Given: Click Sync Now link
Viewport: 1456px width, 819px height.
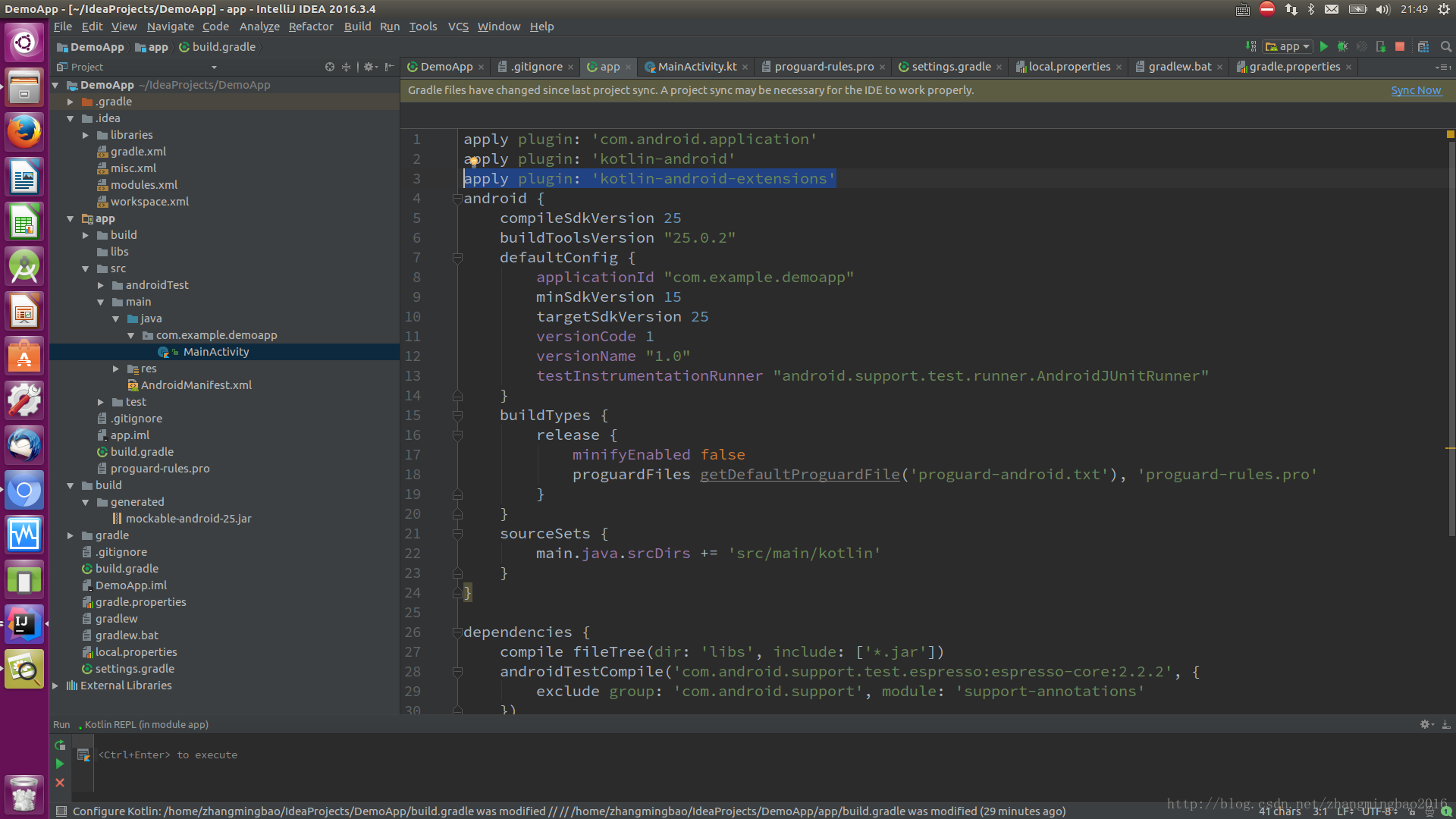Looking at the screenshot, I should (1416, 90).
